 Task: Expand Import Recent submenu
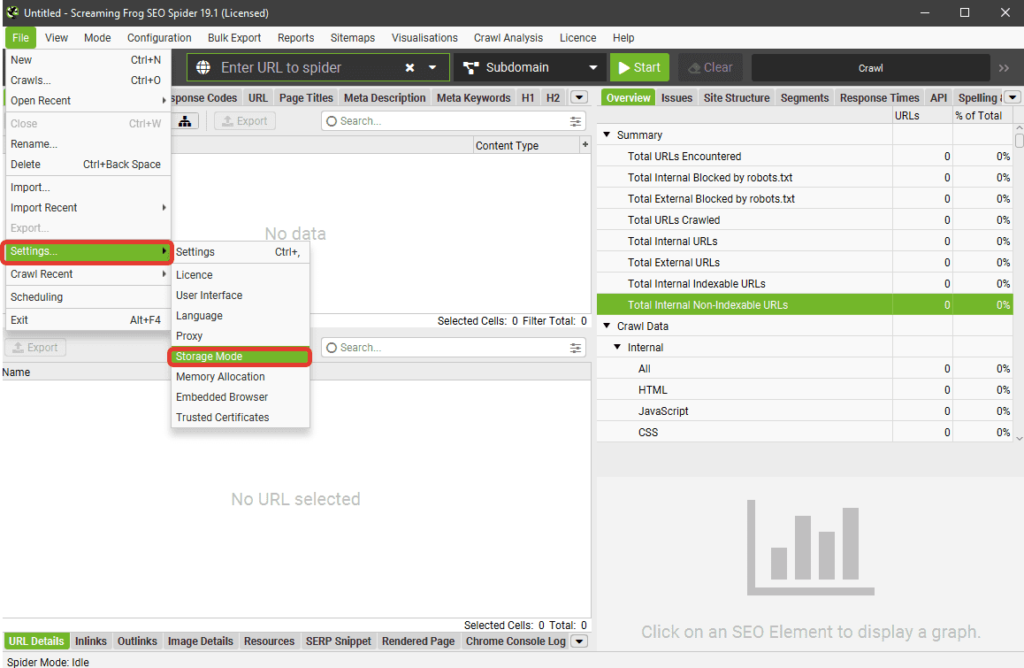click(x=88, y=208)
